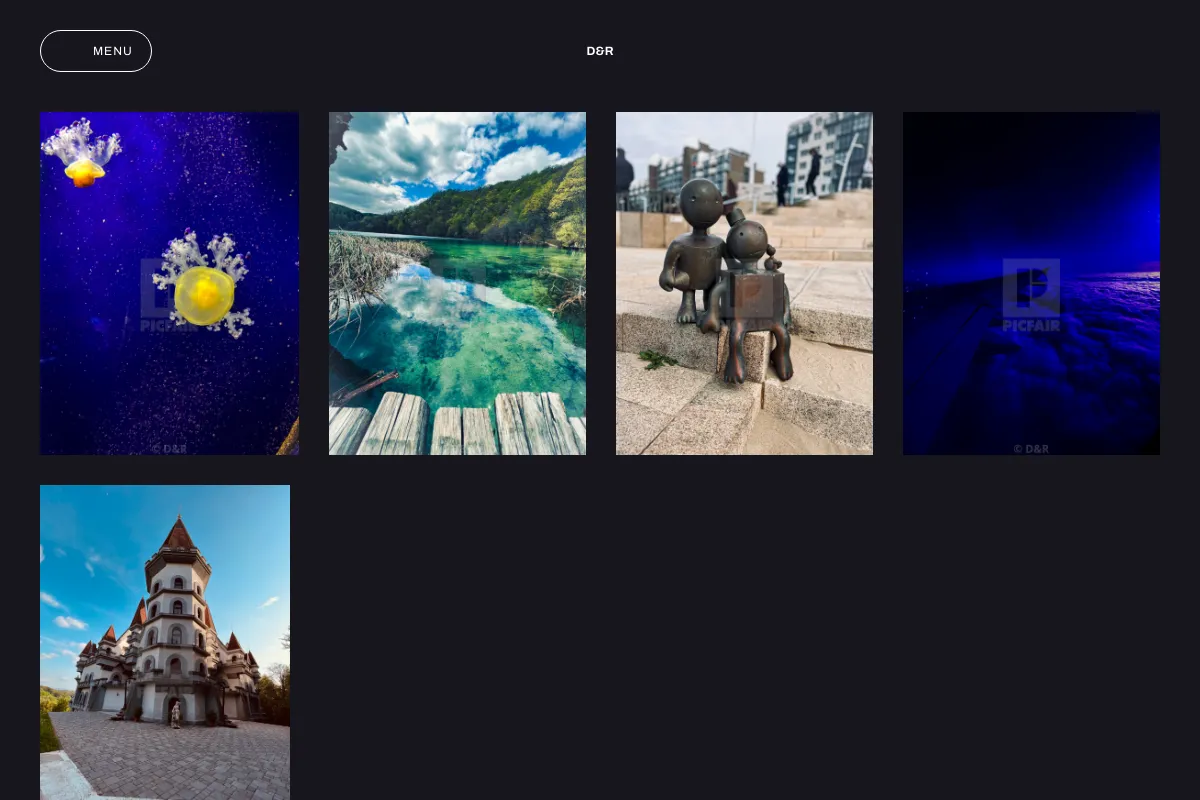Image resolution: width=1200 pixels, height=800 pixels.
Task: Click the pointed roof of castle tower
Action: point(178,535)
